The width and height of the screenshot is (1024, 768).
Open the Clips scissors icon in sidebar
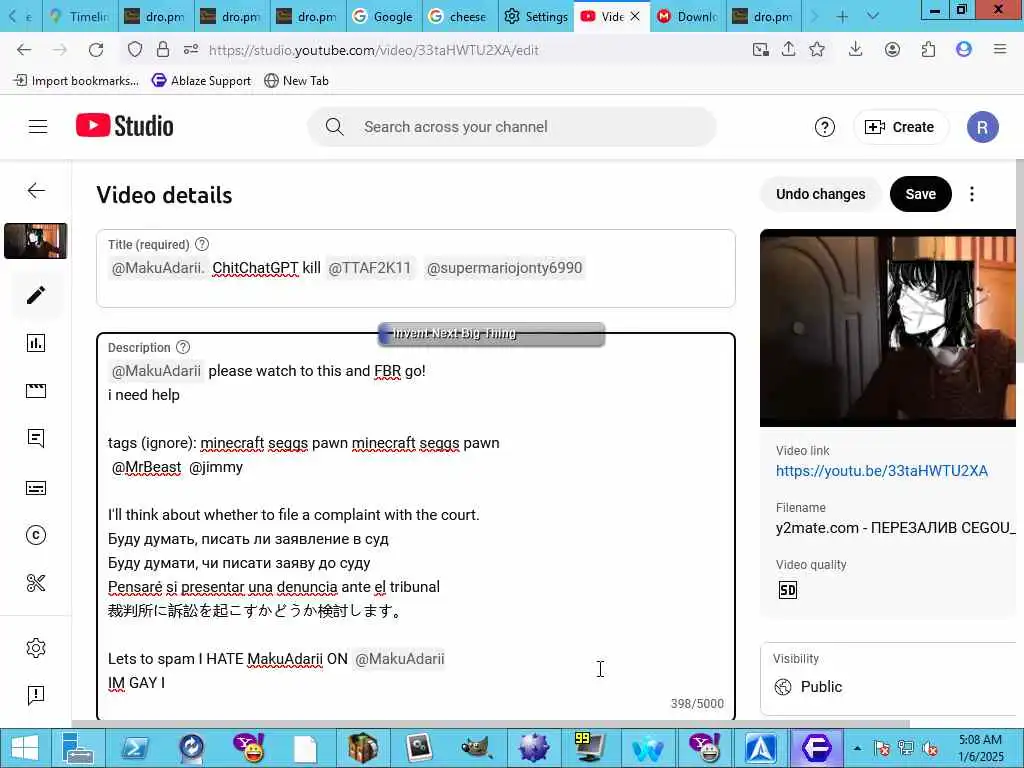point(36,583)
